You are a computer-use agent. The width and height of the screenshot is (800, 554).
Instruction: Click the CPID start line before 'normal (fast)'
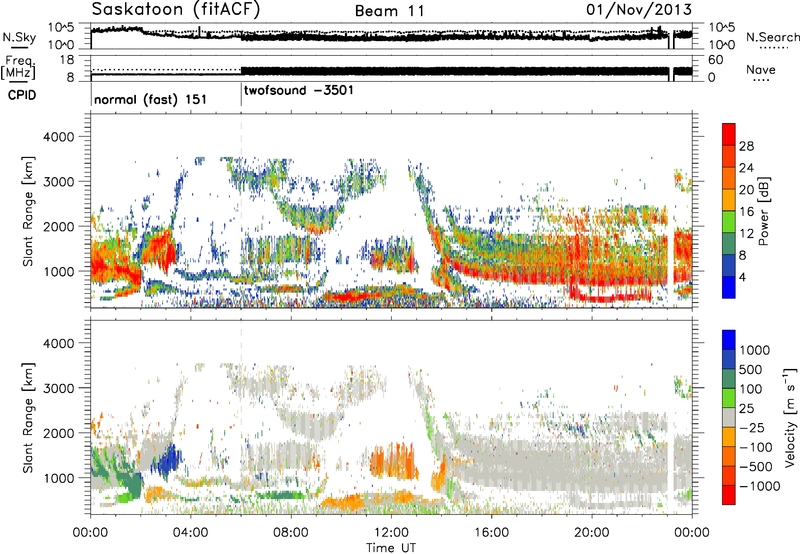coord(91,95)
